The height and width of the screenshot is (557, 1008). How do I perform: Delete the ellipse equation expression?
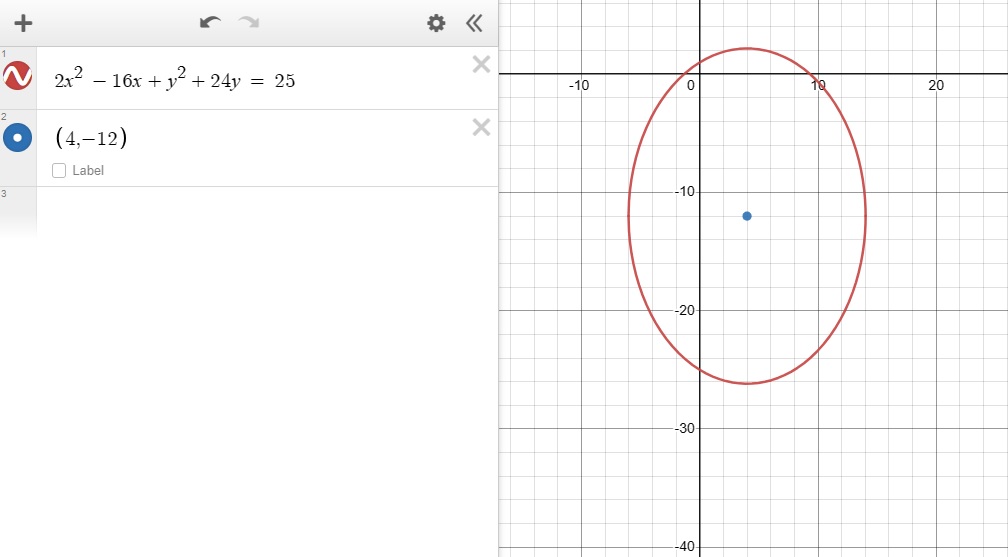pos(481,65)
